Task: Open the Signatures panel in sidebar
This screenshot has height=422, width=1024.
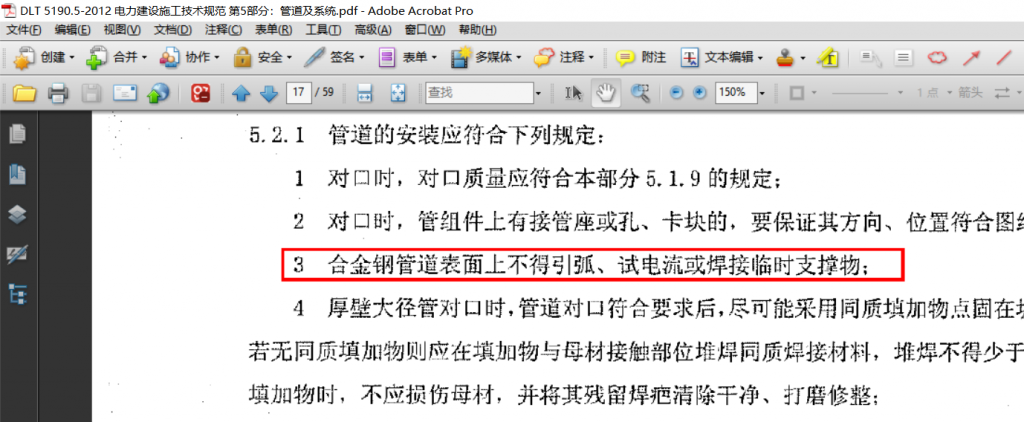Action: 18,255
